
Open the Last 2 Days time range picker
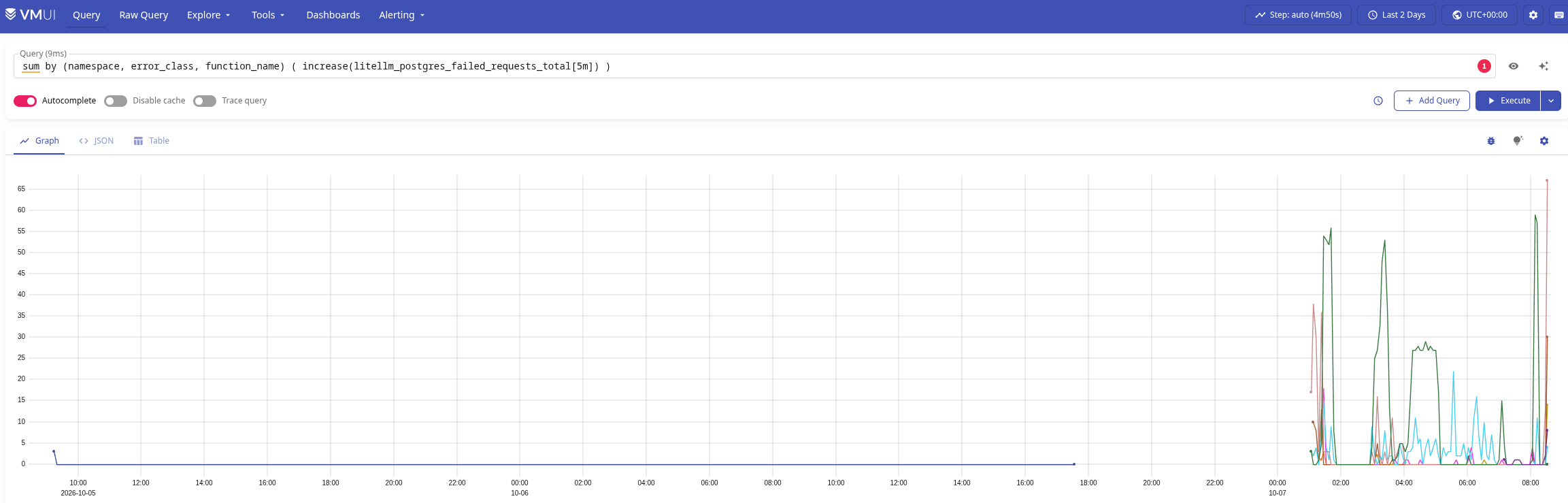point(1397,15)
